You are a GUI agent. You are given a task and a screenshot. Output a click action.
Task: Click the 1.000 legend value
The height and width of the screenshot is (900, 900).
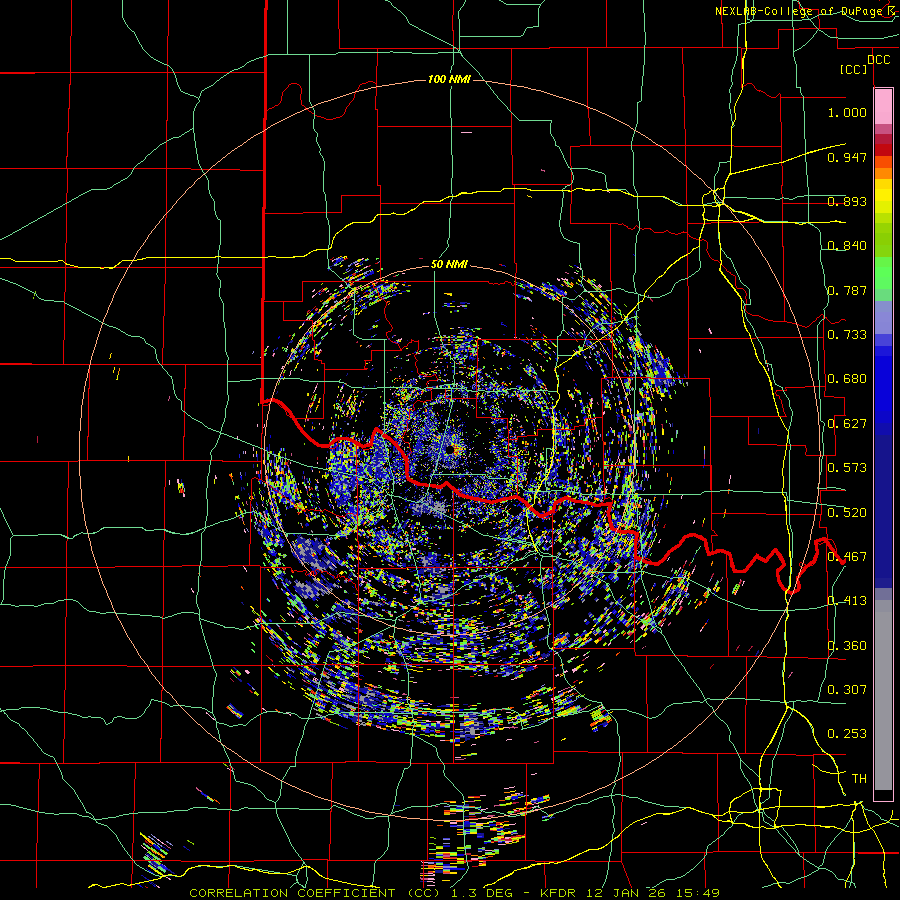coord(847,112)
